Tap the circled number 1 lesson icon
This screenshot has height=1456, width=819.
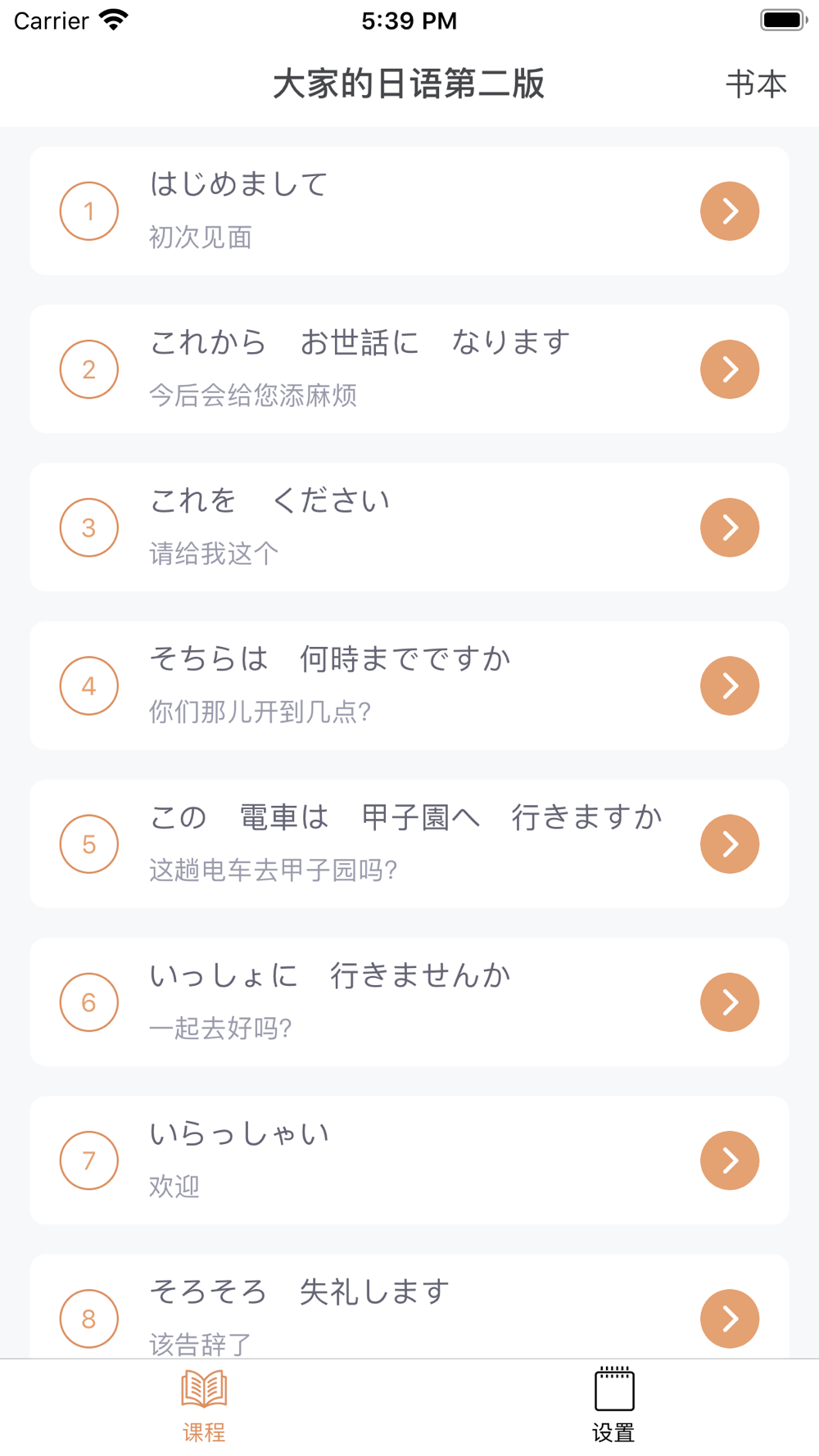pyautogui.click(x=89, y=211)
